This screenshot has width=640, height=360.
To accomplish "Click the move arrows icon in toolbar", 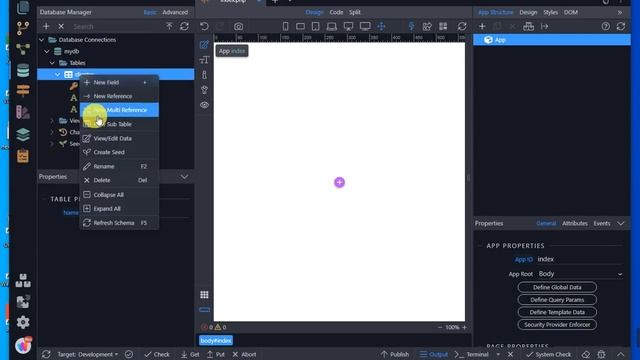I will [x=381, y=27].
